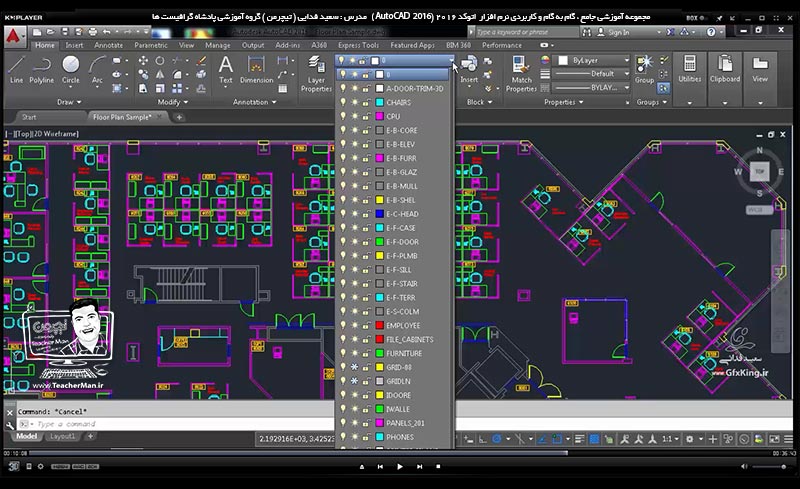Click the Featured Apps tab

coord(412,45)
